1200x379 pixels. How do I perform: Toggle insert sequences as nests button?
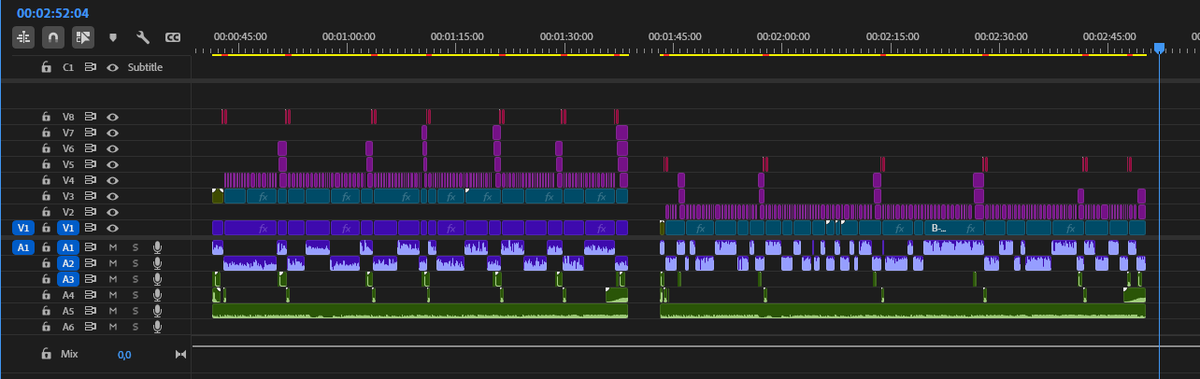pos(24,37)
